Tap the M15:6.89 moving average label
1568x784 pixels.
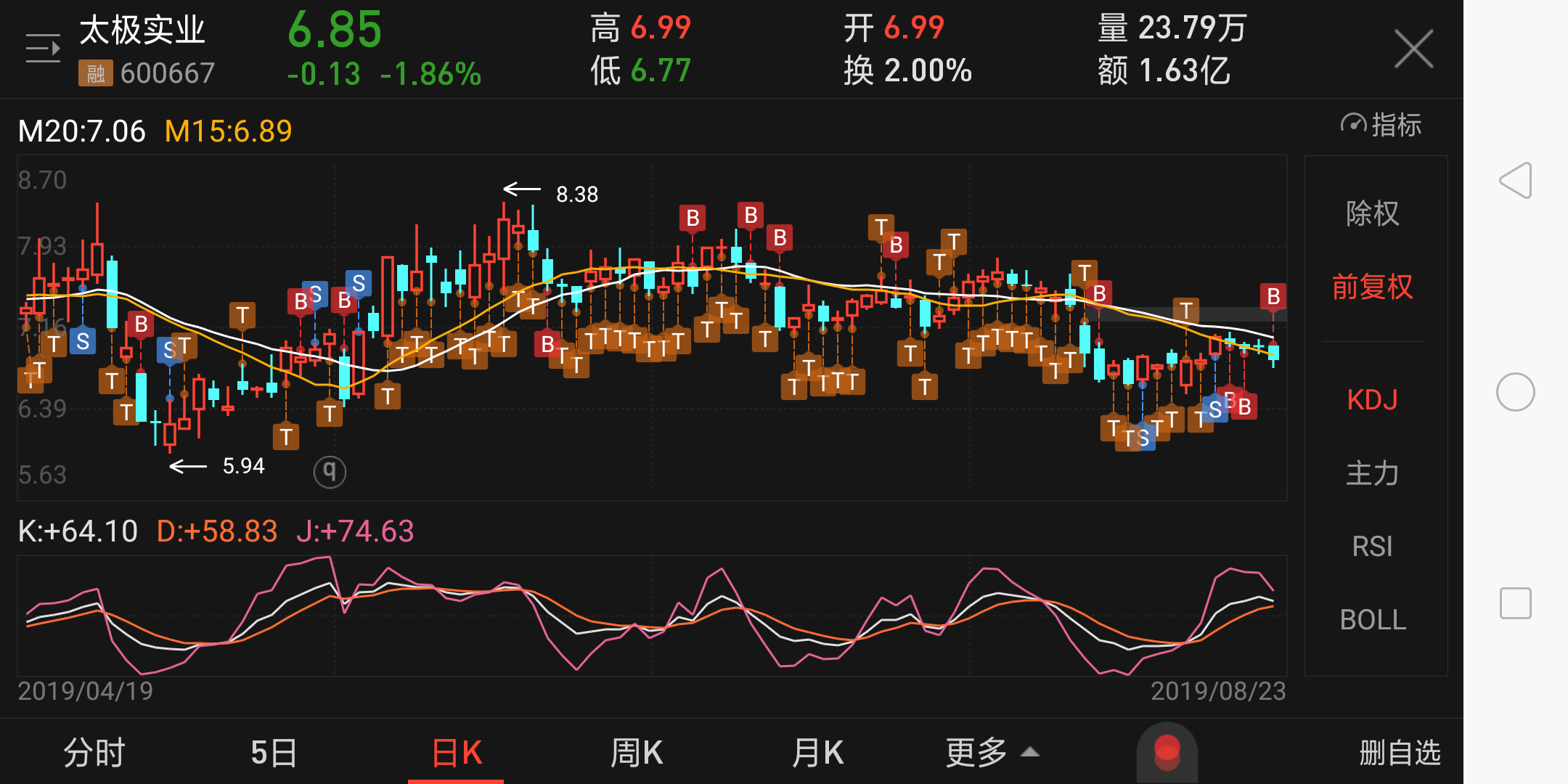point(229,131)
